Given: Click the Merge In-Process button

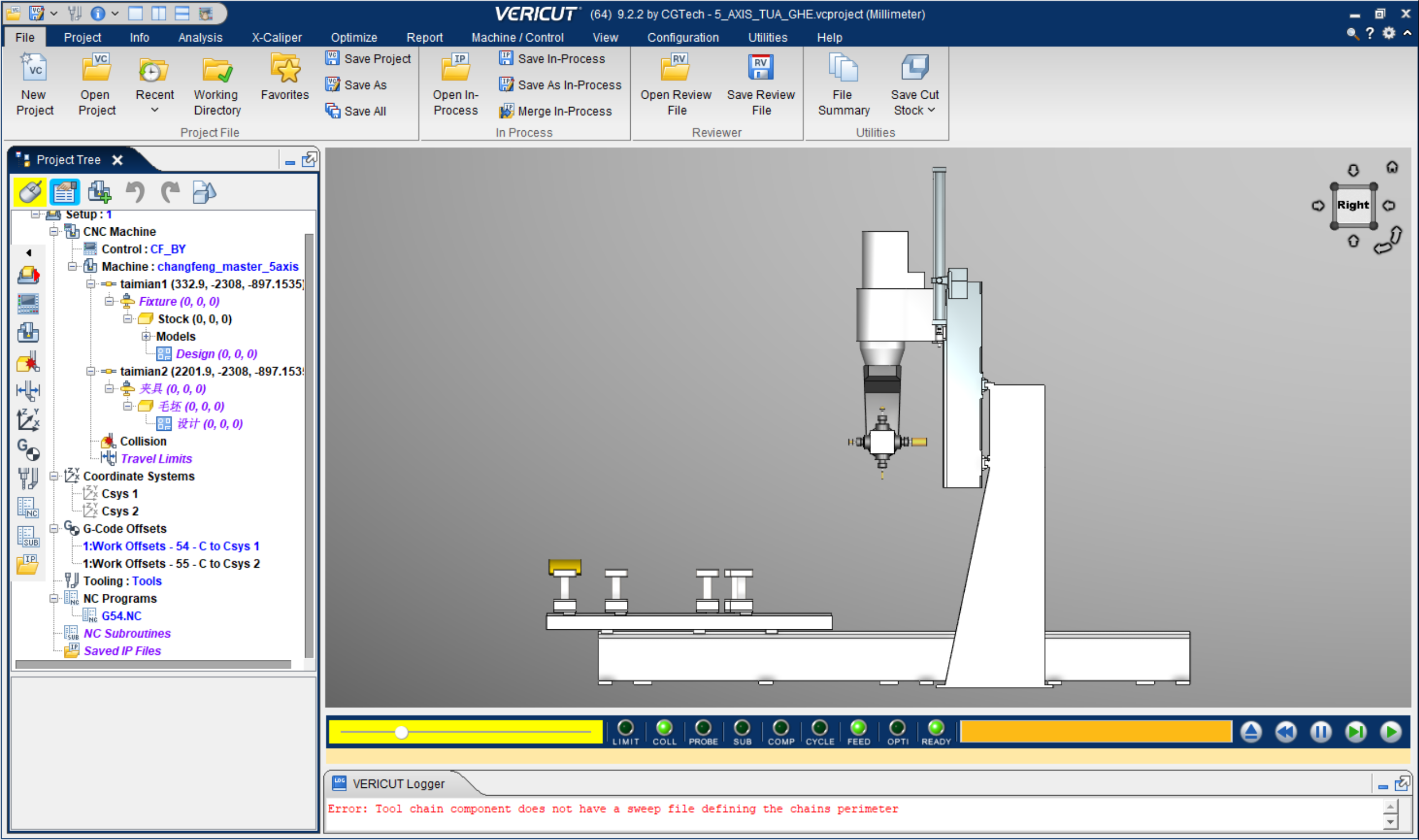Looking at the screenshot, I should tap(564, 111).
